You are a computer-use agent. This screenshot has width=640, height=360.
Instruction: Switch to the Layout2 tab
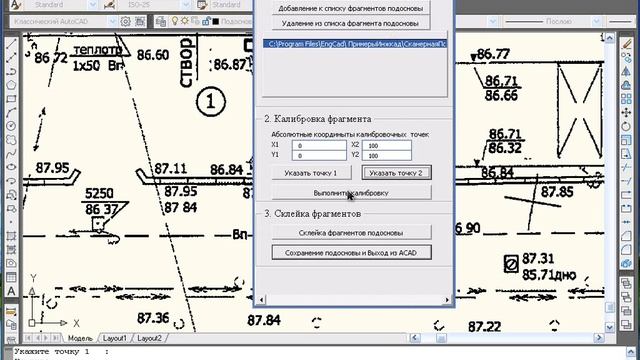coord(149,338)
